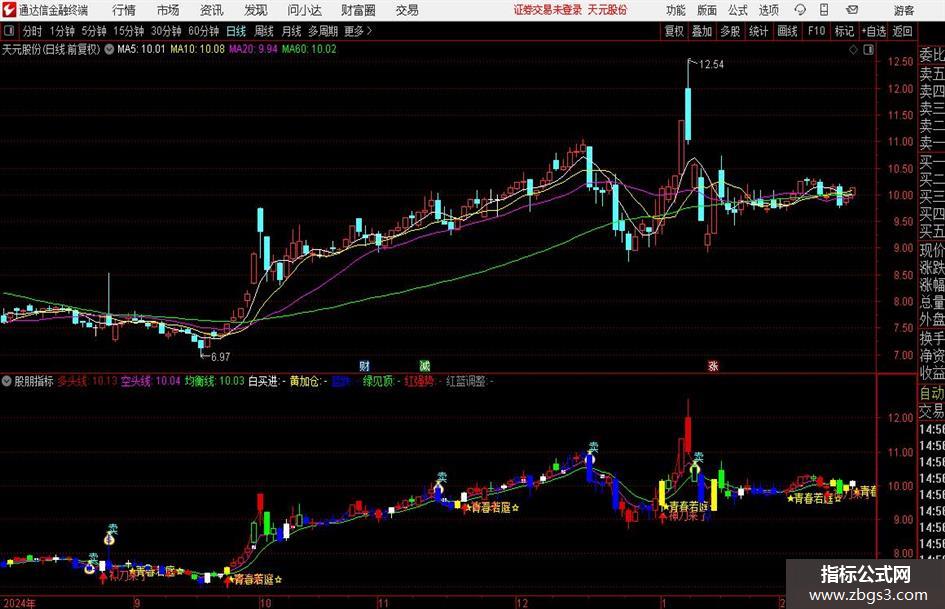Open the 公式 menu

(x=738, y=10)
